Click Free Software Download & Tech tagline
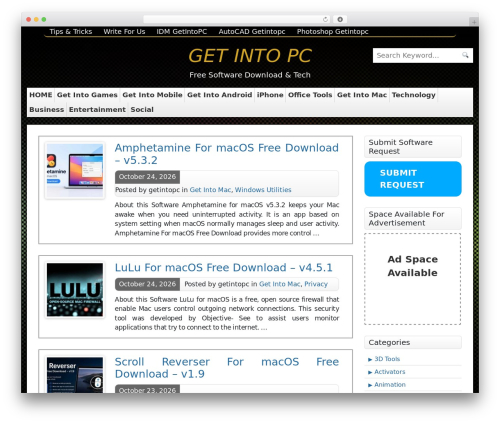500x423 pixels. coord(250,75)
